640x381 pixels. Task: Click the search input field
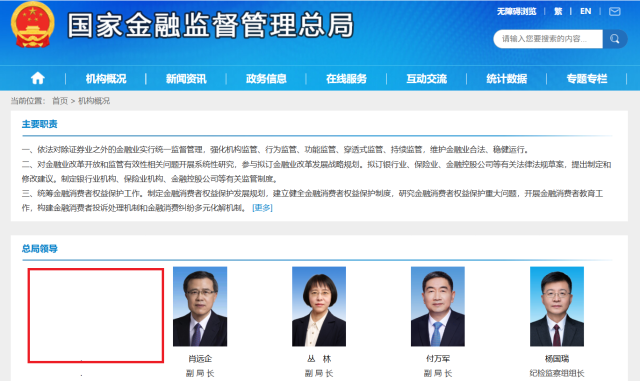click(548, 39)
